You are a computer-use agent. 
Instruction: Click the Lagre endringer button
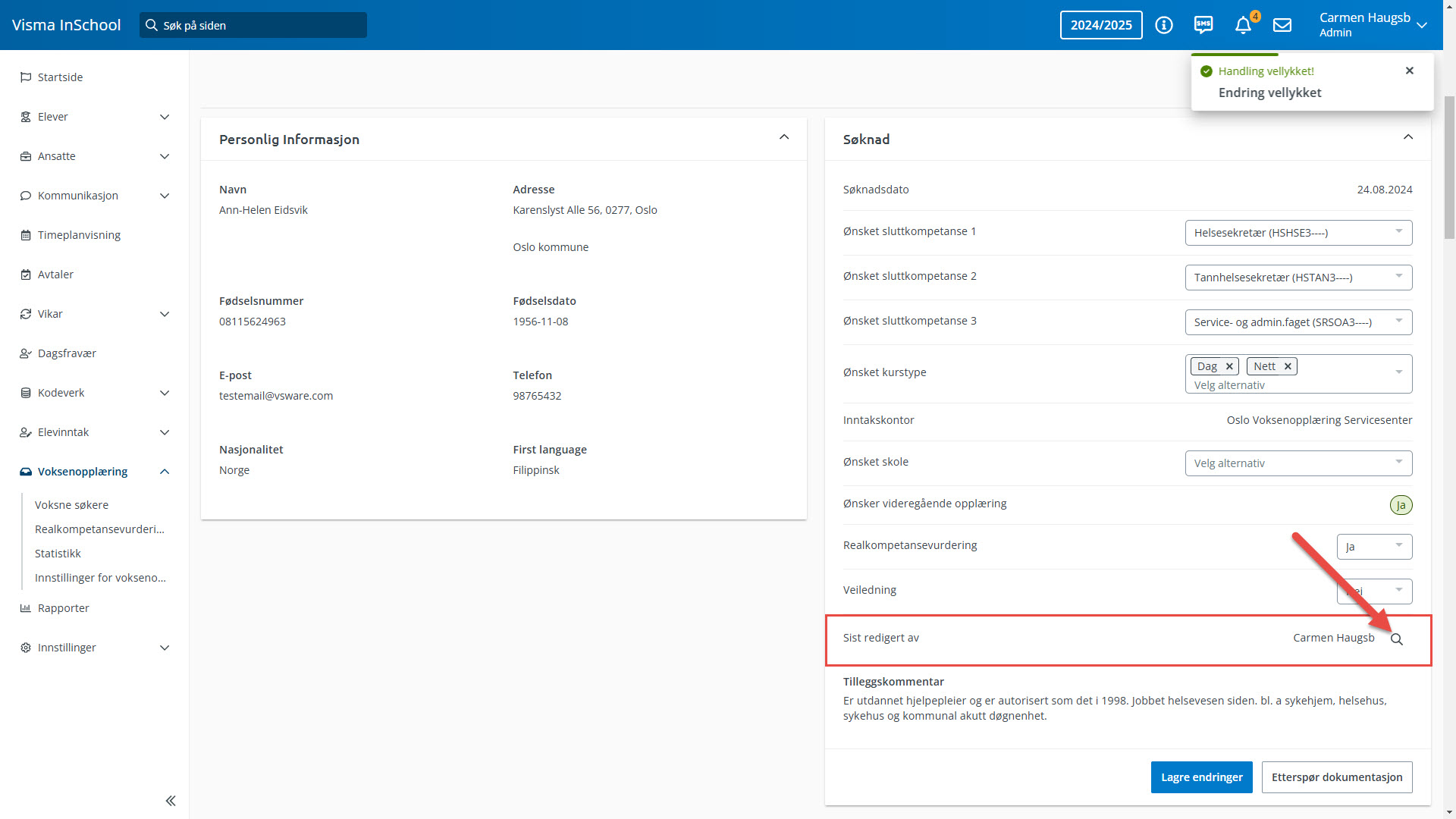1201,777
